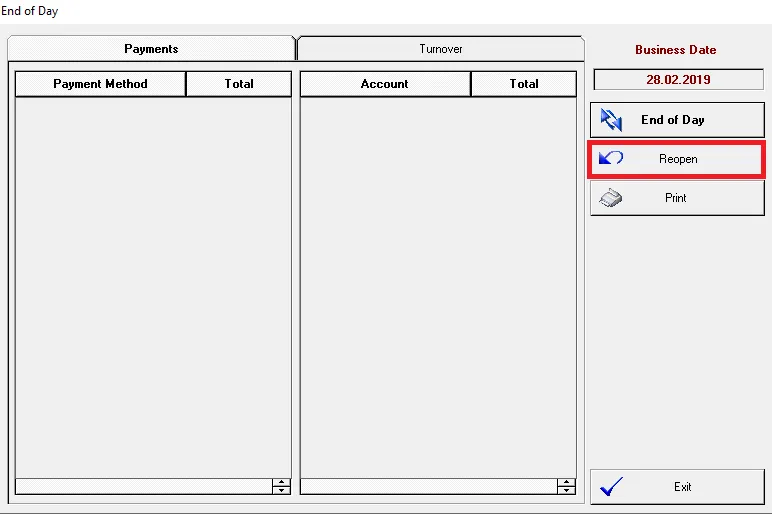Screen dimensions: 772x514
Task: Click the Account column header
Action: [385, 84]
